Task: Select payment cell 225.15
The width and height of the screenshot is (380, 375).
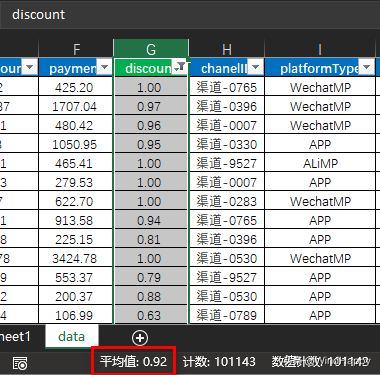Action: [x=76, y=239]
